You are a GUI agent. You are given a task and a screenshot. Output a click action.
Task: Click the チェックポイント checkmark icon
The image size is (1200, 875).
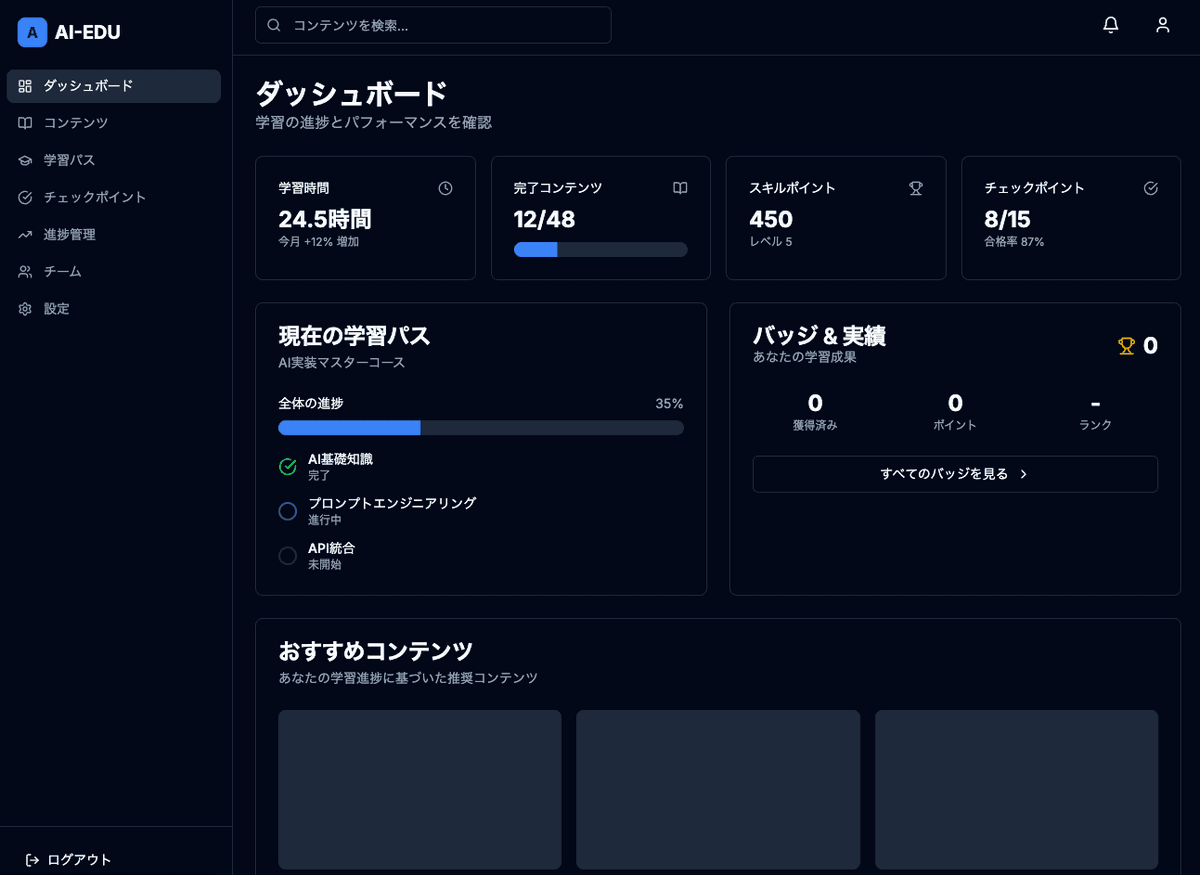[x=25, y=197]
